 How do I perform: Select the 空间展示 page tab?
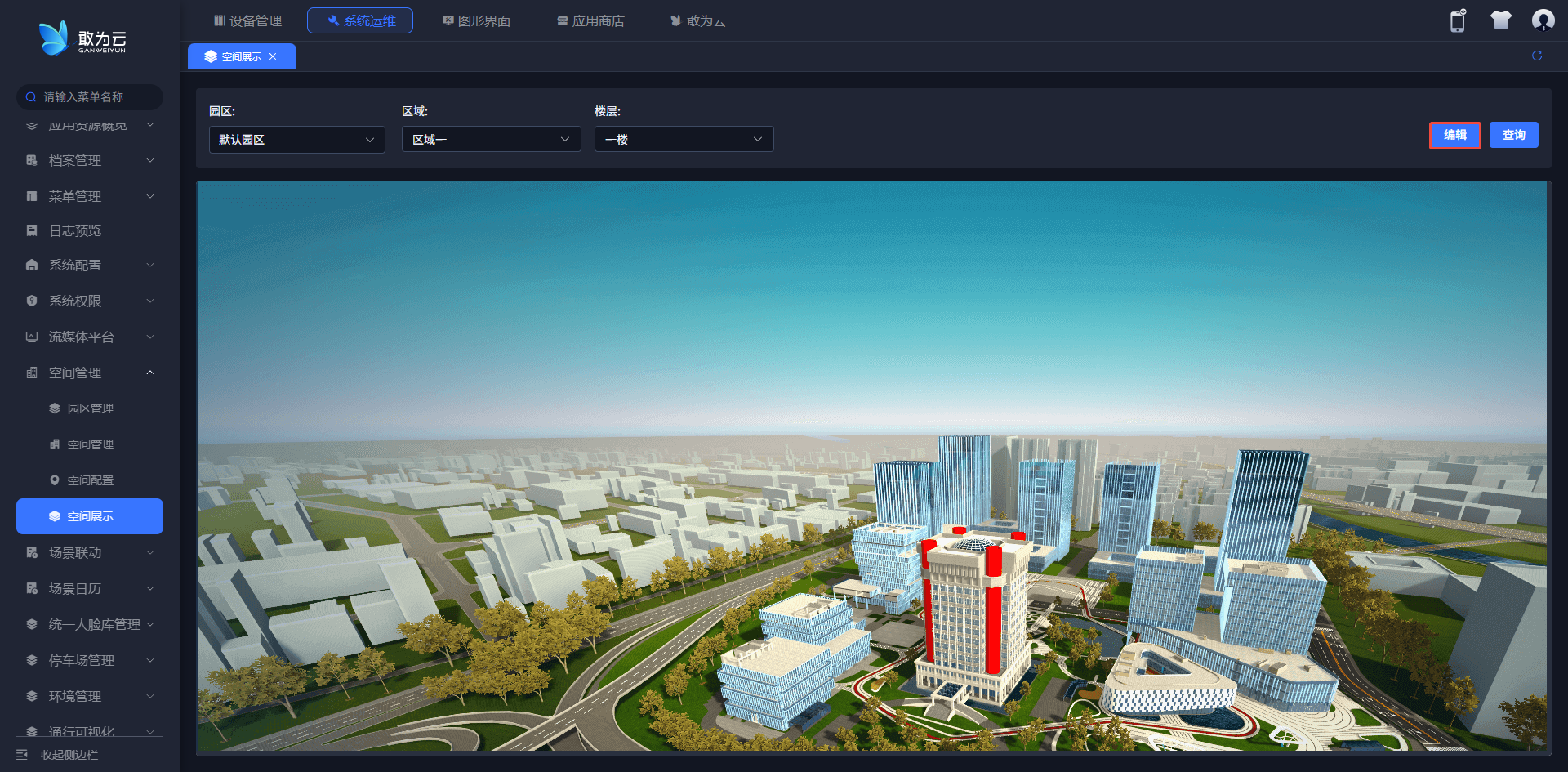242,56
